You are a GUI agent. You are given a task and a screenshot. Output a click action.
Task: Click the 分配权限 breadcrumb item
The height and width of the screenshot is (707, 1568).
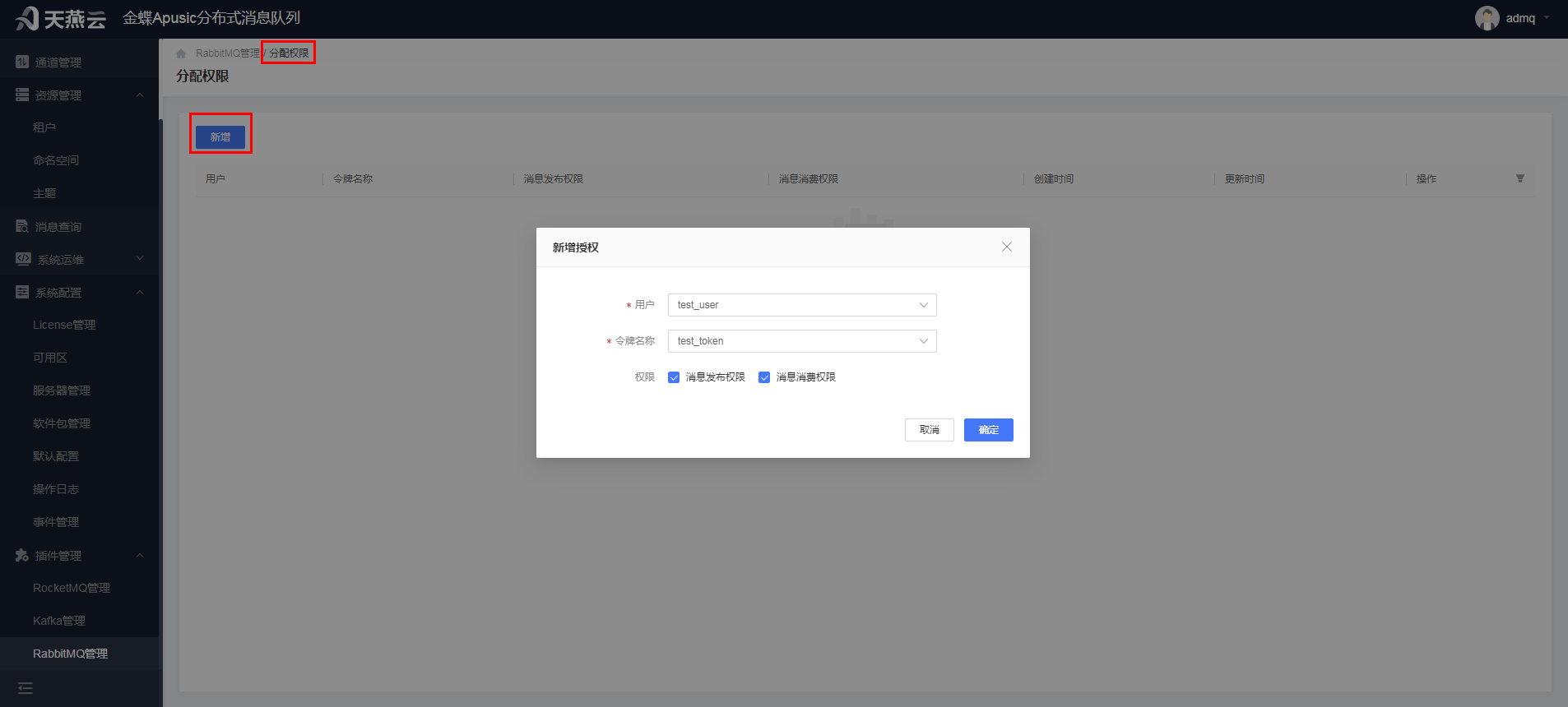(290, 53)
